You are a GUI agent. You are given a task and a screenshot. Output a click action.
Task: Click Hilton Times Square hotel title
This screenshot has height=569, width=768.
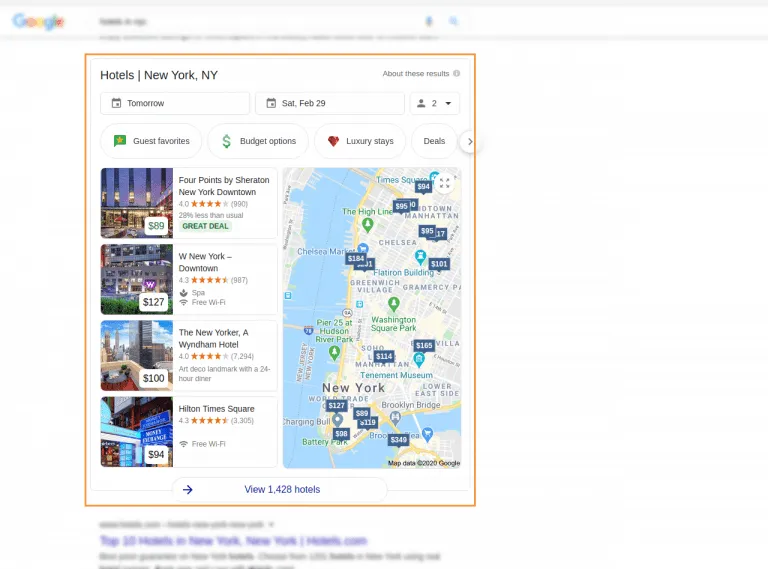[x=216, y=408]
